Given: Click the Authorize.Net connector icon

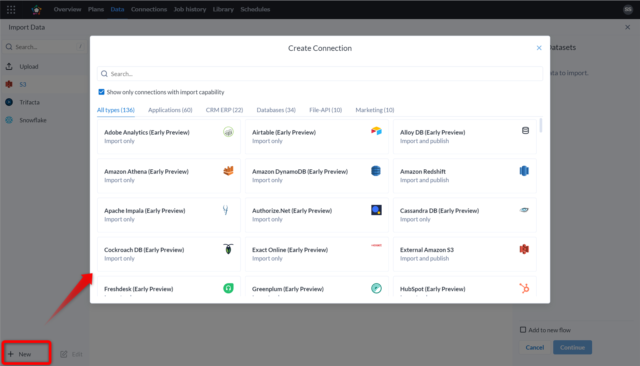Looking at the screenshot, I should click(376, 210).
